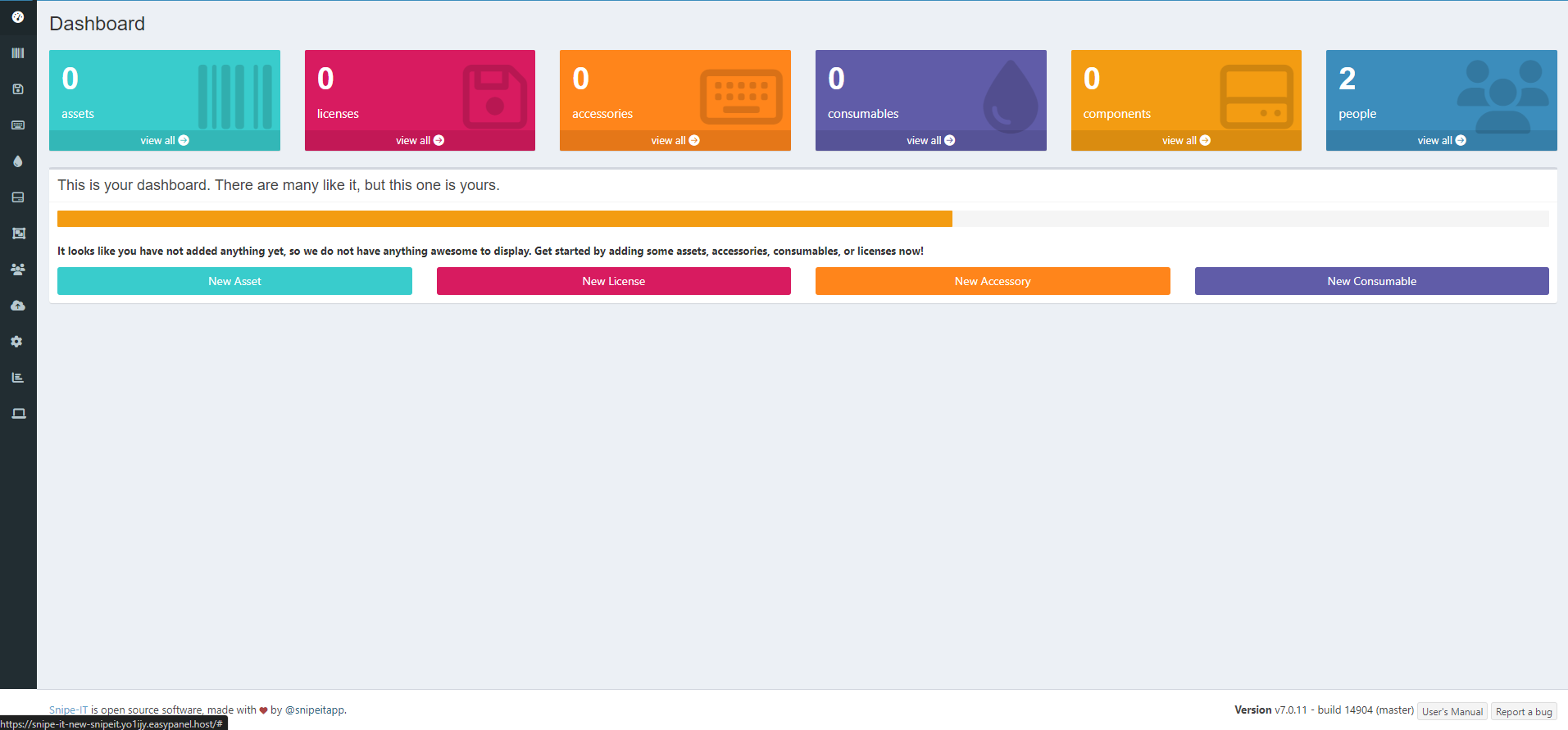Open People via the sidebar users icon

pyautogui.click(x=18, y=270)
